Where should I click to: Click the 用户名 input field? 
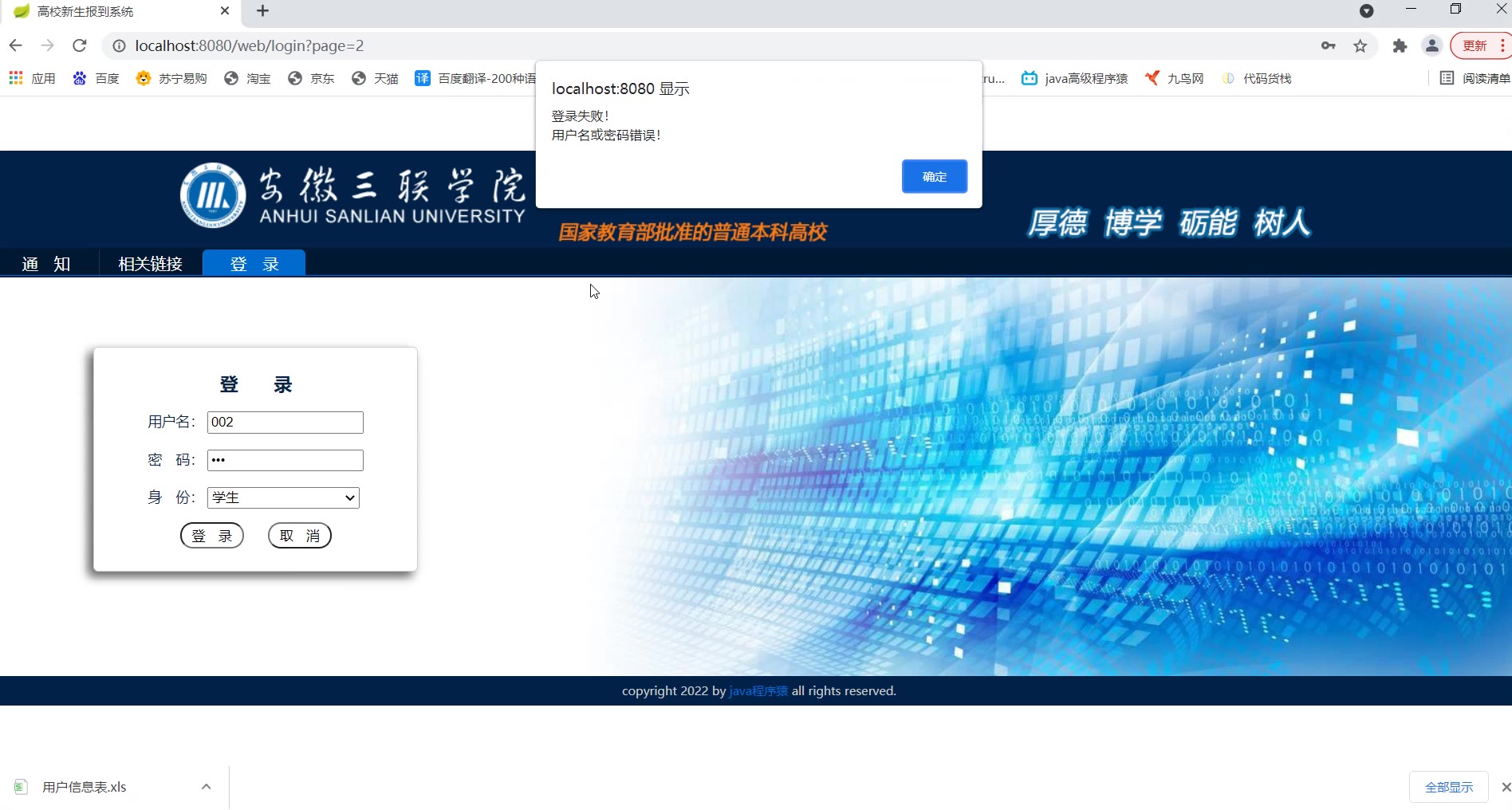click(x=285, y=423)
